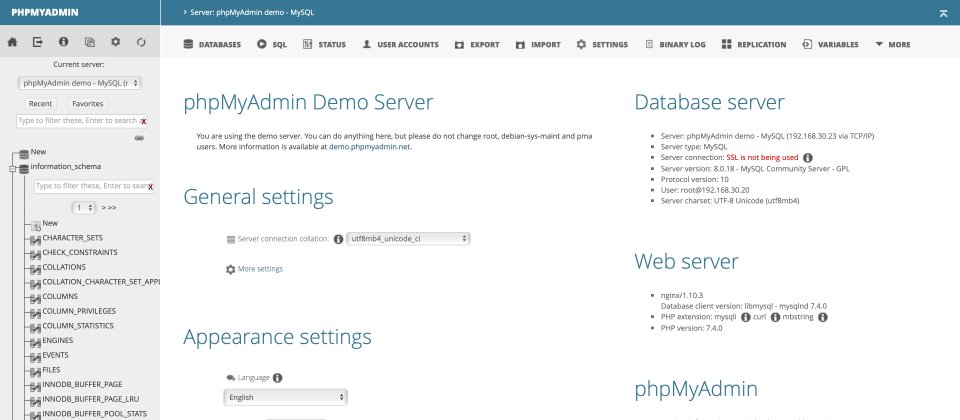Jump to last page with >> arrow

pyautogui.click(x=112, y=208)
